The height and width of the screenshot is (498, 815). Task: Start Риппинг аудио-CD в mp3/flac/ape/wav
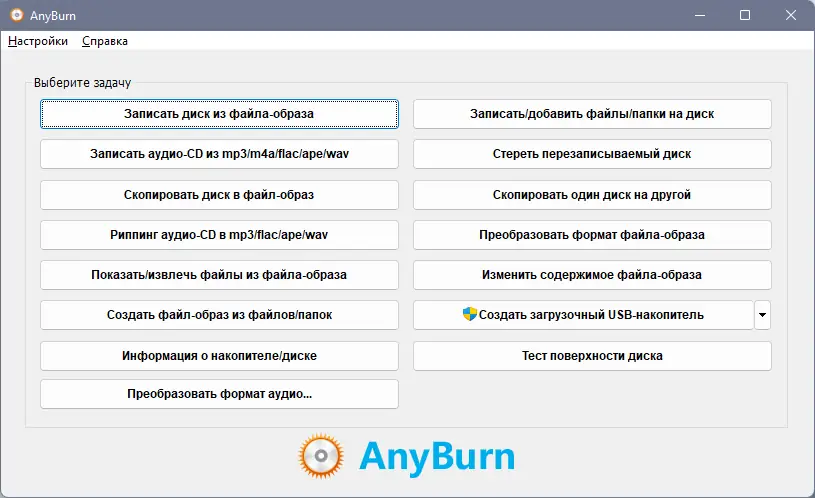(219, 235)
